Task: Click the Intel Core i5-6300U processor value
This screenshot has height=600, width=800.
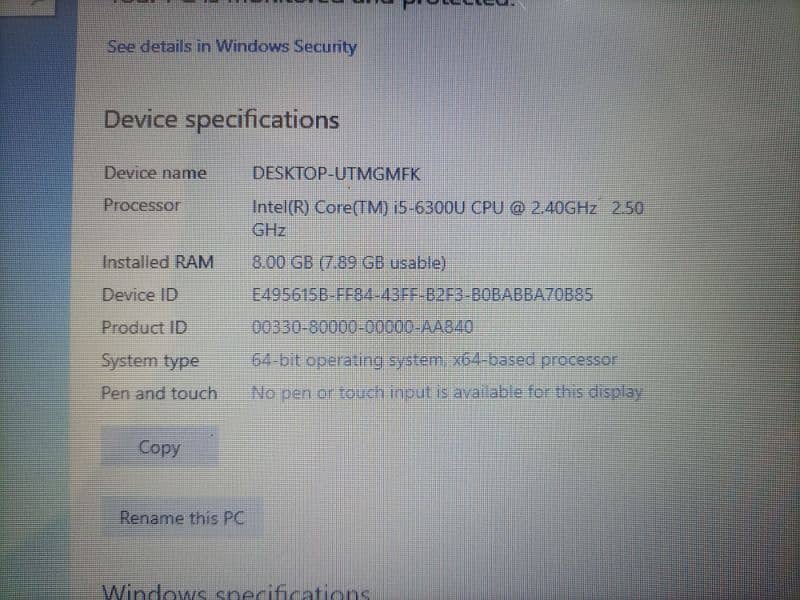Action: [x=447, y=218]
